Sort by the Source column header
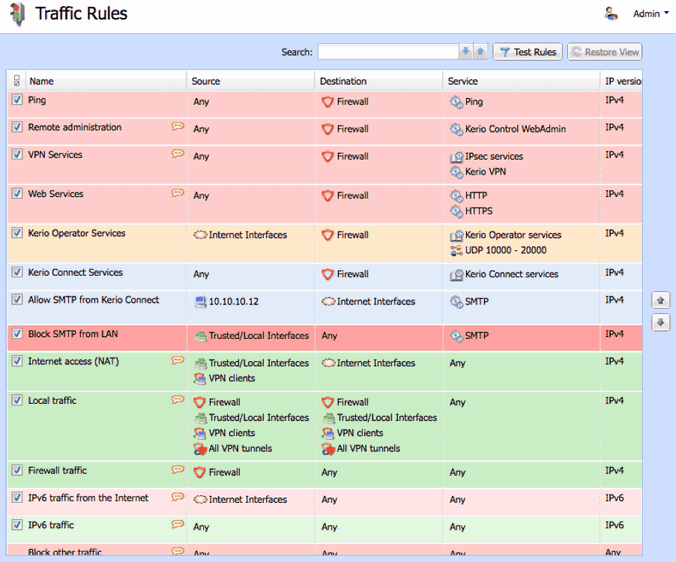Screen dimensions: 676x562 click(251, 81)
